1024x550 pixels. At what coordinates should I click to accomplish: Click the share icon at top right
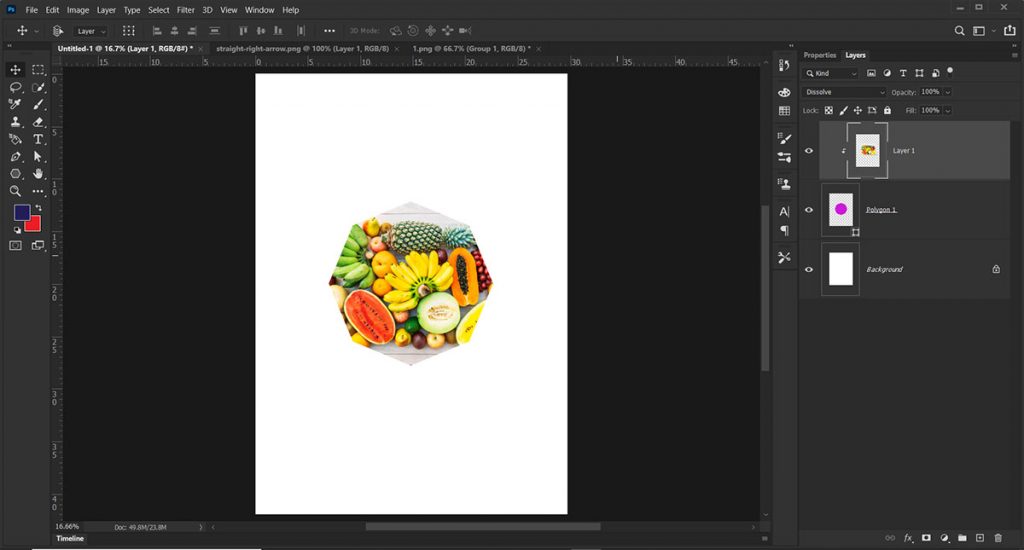(1010, 30)
